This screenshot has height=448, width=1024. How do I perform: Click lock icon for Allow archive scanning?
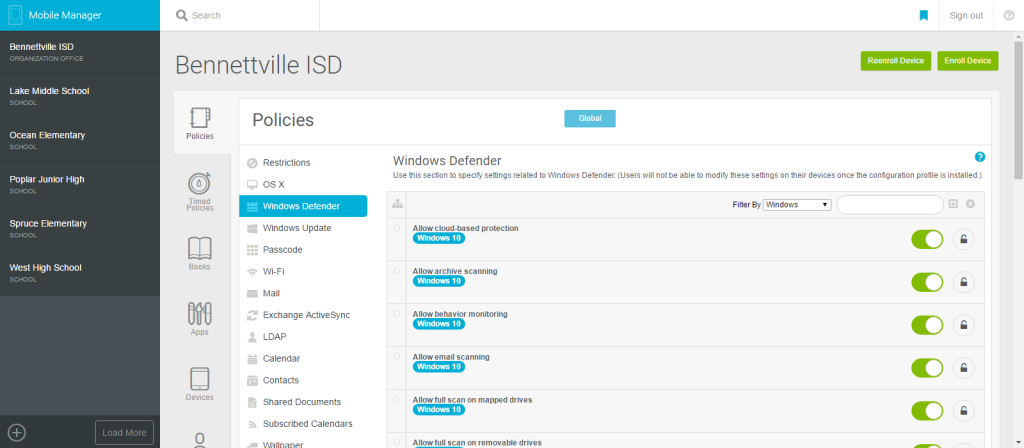[x=963, y=282]
